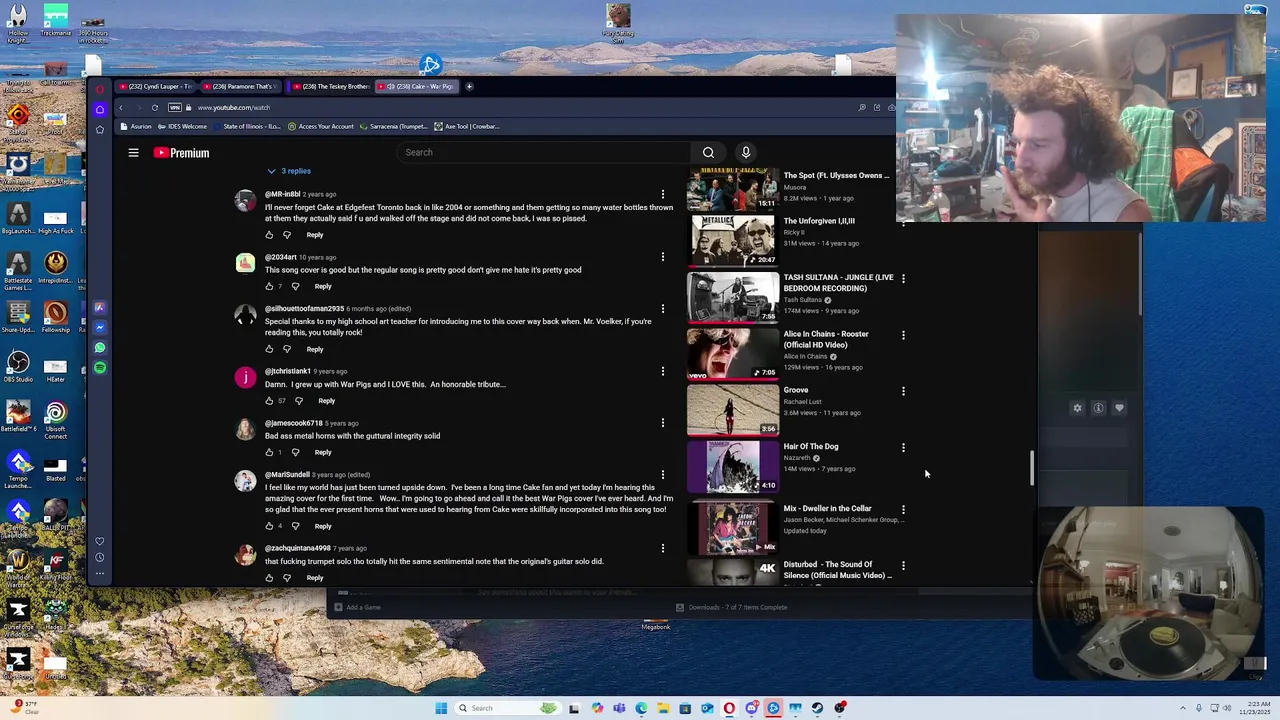This screenshot has width=1280, height=720.
Task: Open @jtchristiank1's avatar profile
Action: (245, 377)
